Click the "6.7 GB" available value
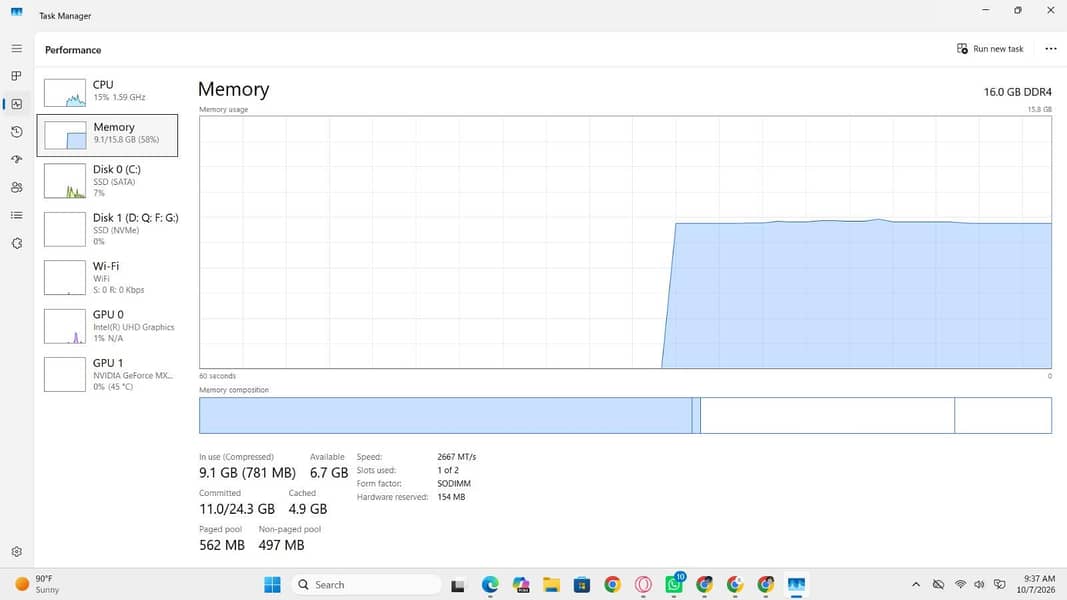 tap(329, 473)
